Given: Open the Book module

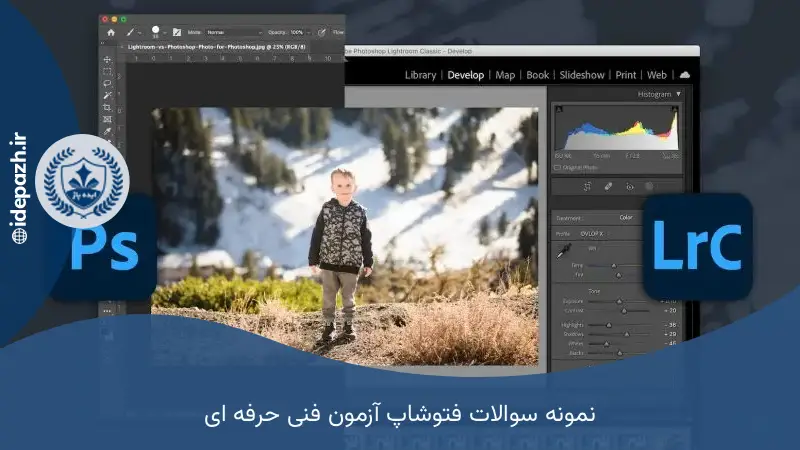Looking at the screenshot, I should 538,75.
